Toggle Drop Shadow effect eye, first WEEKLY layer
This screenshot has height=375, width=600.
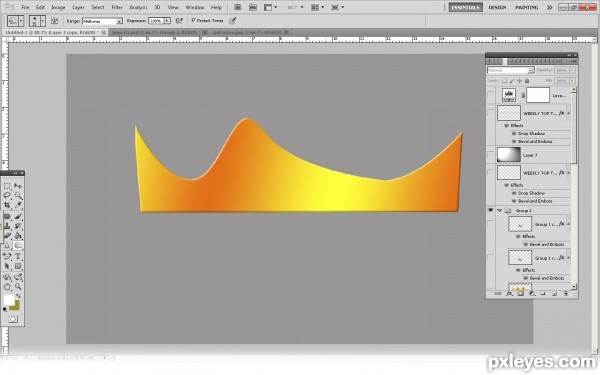(x=514, y=134)
